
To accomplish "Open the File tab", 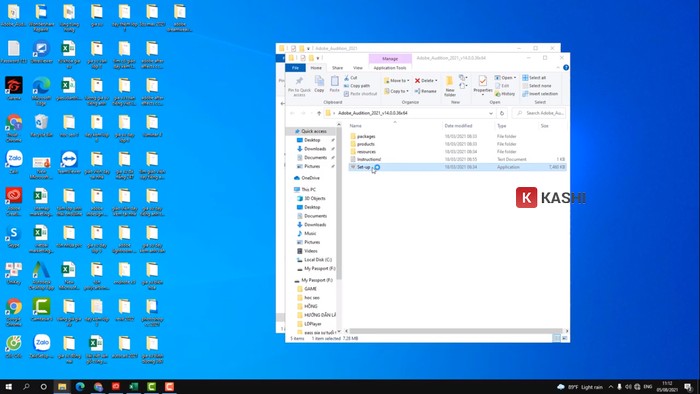I will pos(295,68).
